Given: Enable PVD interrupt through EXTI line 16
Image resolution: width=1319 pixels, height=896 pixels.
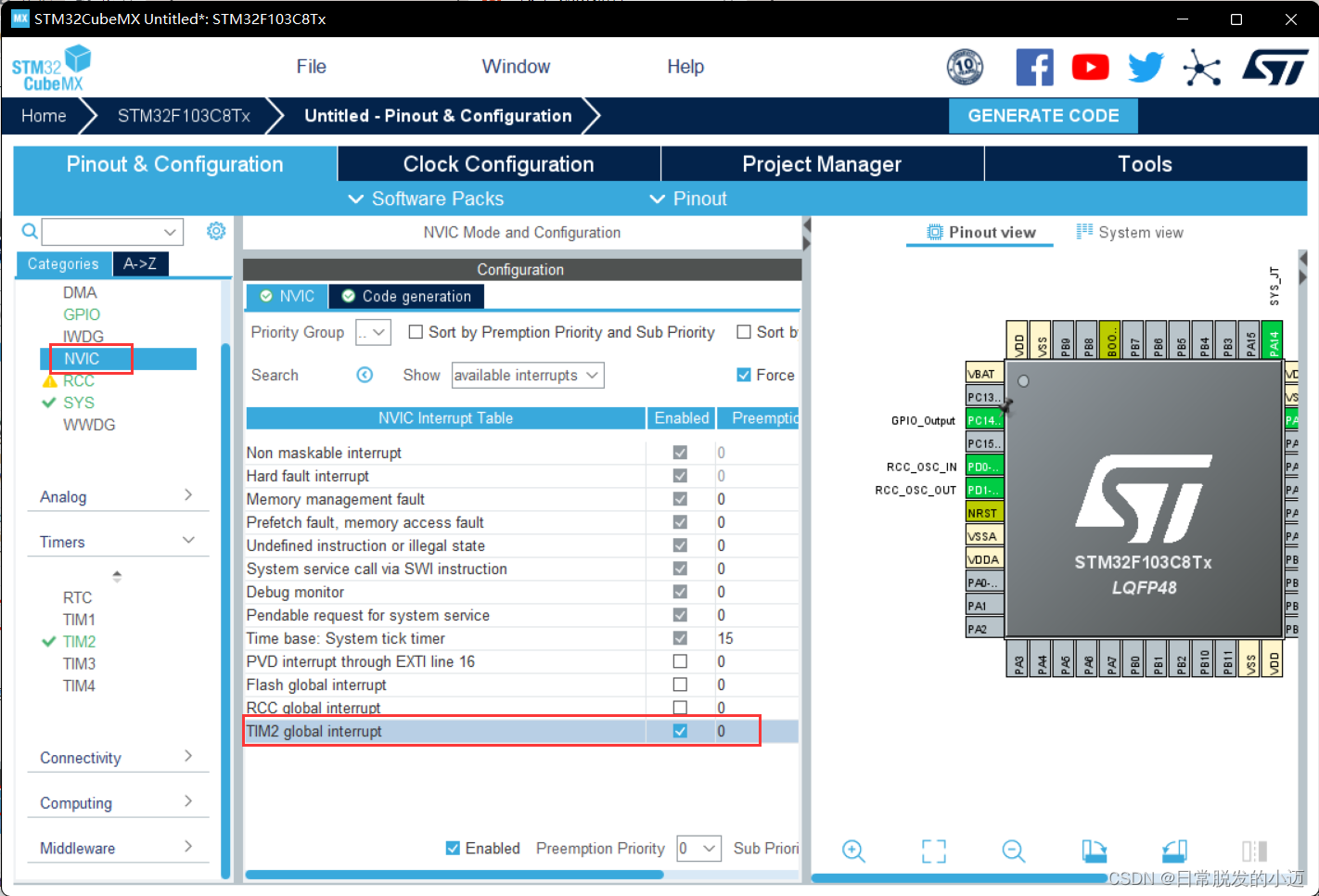Looking at the screenshot, I should click(680, 661).
